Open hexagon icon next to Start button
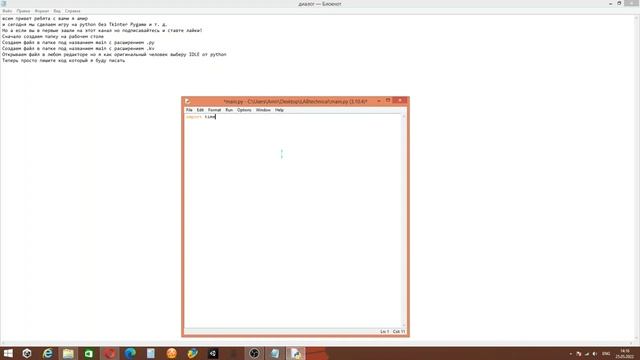The image size is (640, 360). click(27, 353)
